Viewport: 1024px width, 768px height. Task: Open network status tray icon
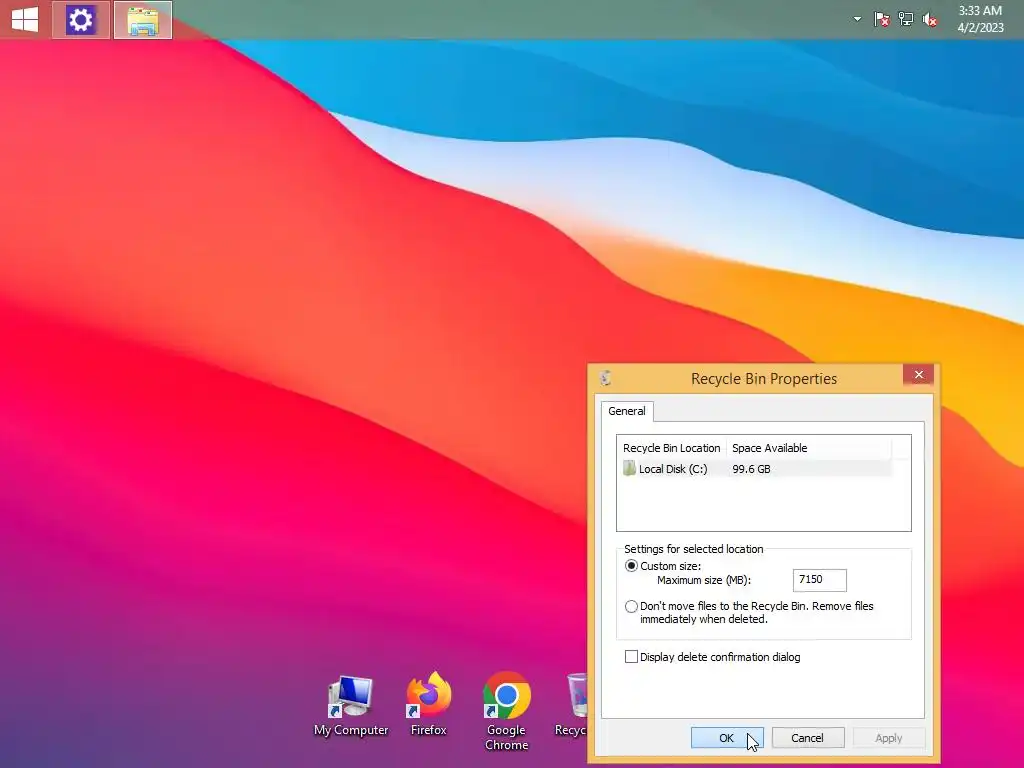(x=906, y=20)
